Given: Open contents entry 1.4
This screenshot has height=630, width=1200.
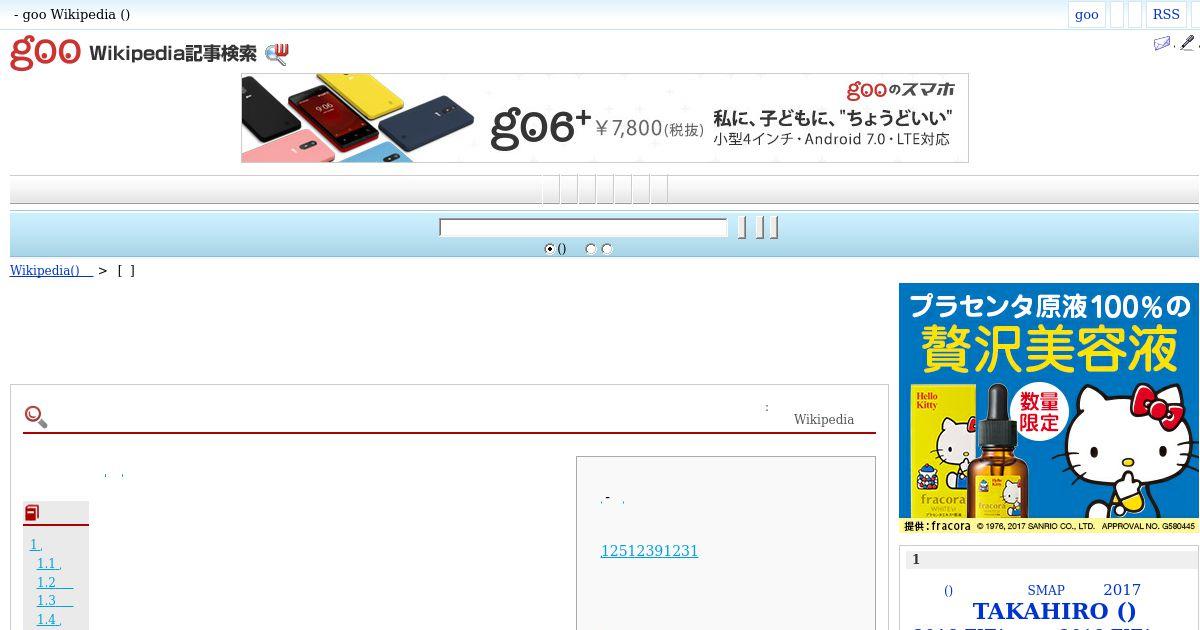Looking at the screenshot, I should pos(49,619).
